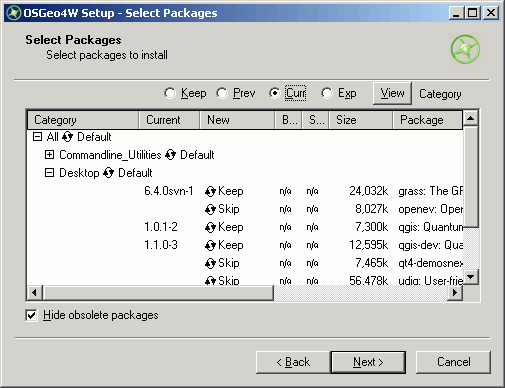Viewport: 505px width, 388px height.
Task: Expand the Commandline_Utilities category
Action: point(49,155)
